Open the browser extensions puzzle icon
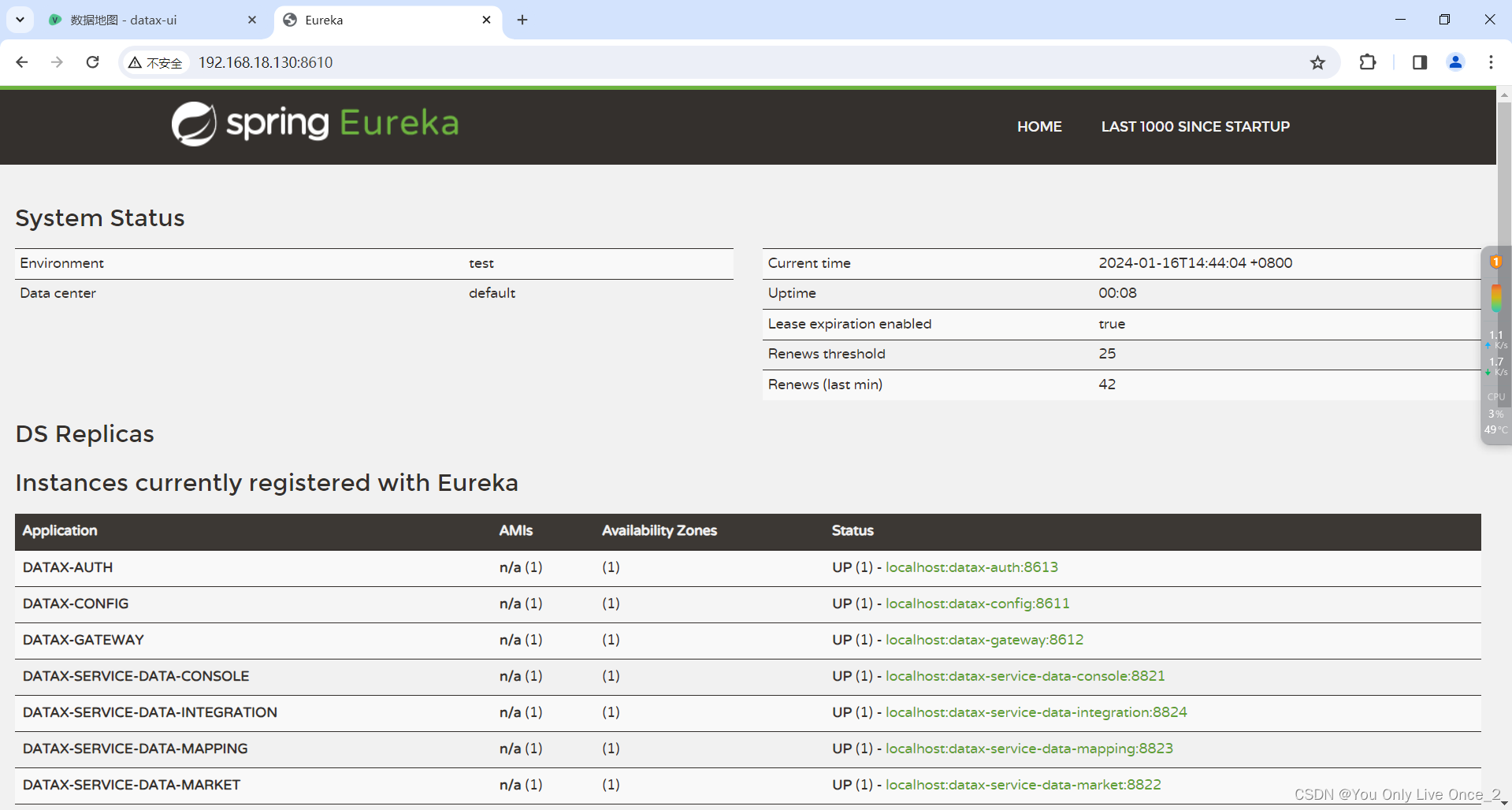Screen dimensions: 1512x810 click(x=1368, y=62)
